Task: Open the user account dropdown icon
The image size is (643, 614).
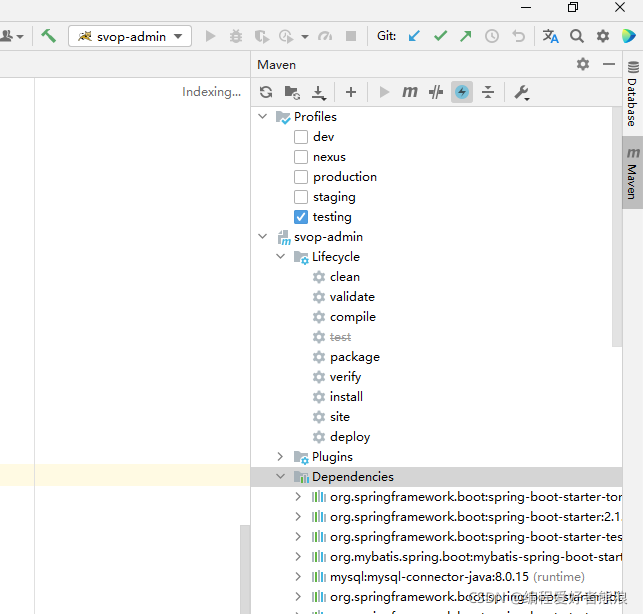Action: (x=11, y=36)
